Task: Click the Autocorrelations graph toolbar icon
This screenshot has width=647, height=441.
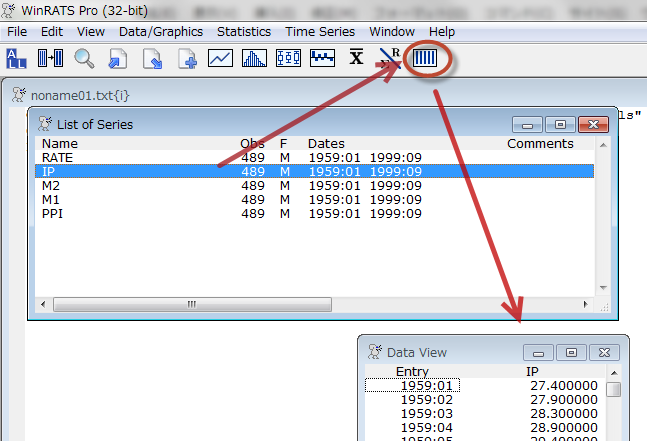Action: 322,58
